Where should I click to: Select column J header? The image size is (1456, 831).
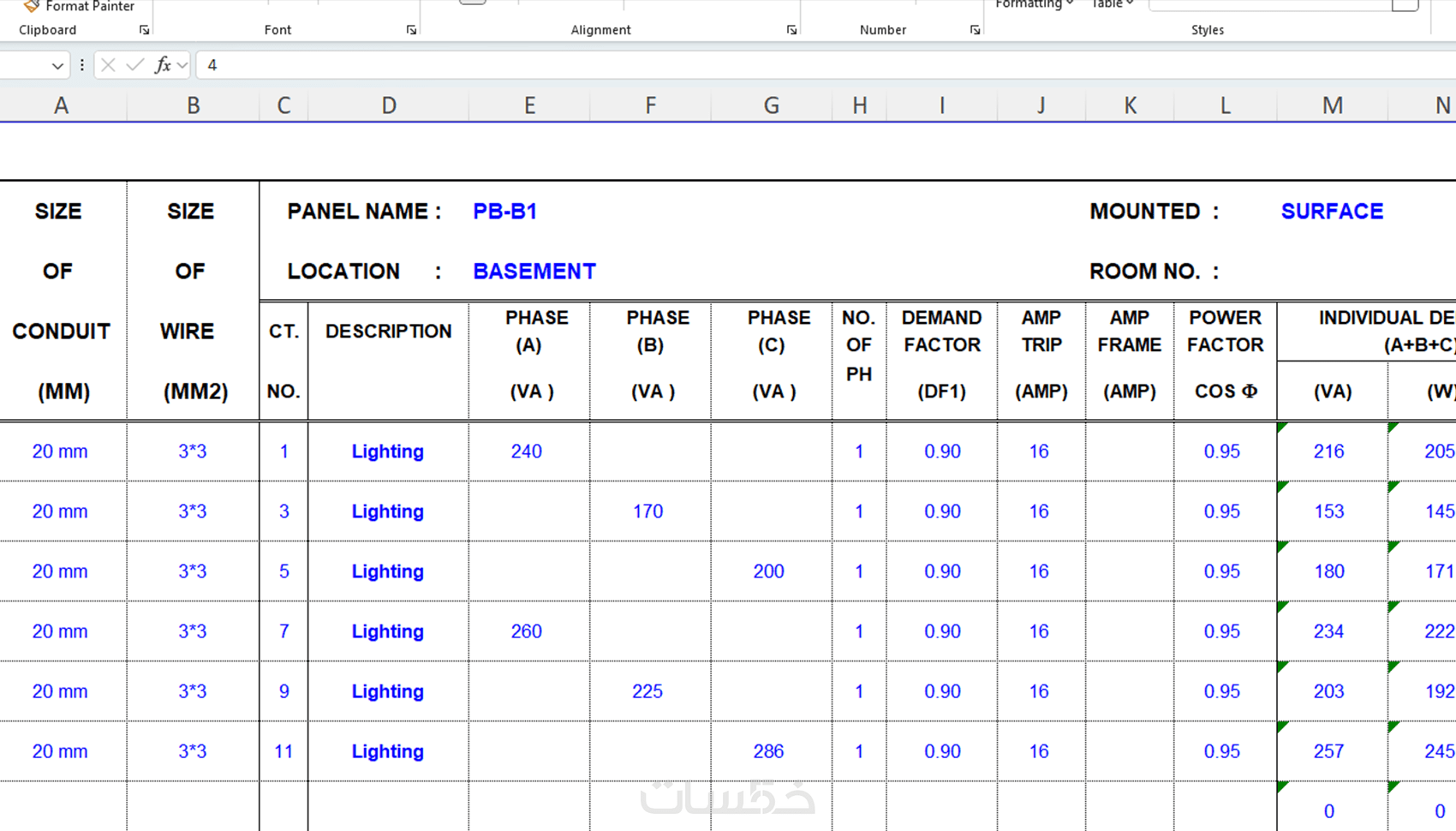coord(1041,105)
